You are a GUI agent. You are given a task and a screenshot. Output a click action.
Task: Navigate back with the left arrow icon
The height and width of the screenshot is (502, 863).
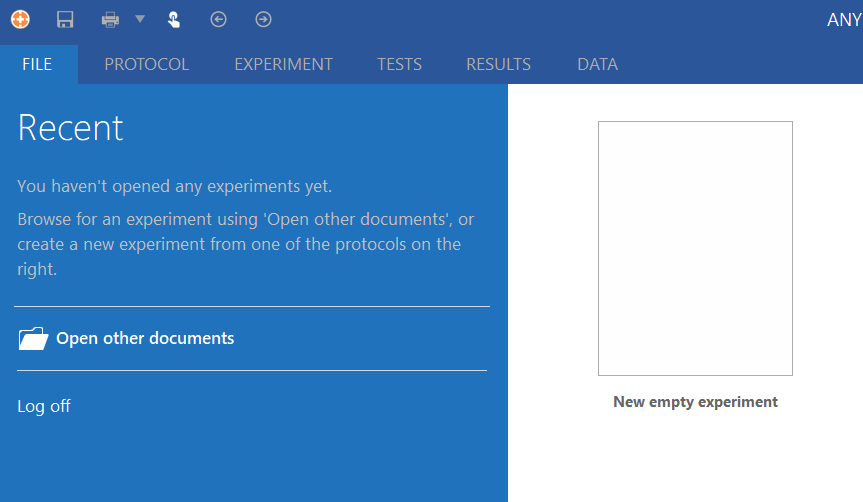219,20
